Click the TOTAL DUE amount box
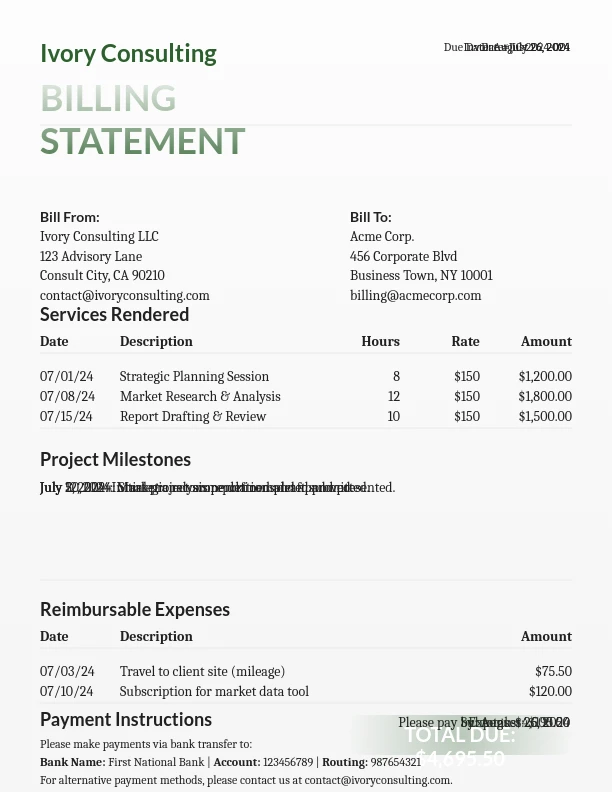 [460, 746]
